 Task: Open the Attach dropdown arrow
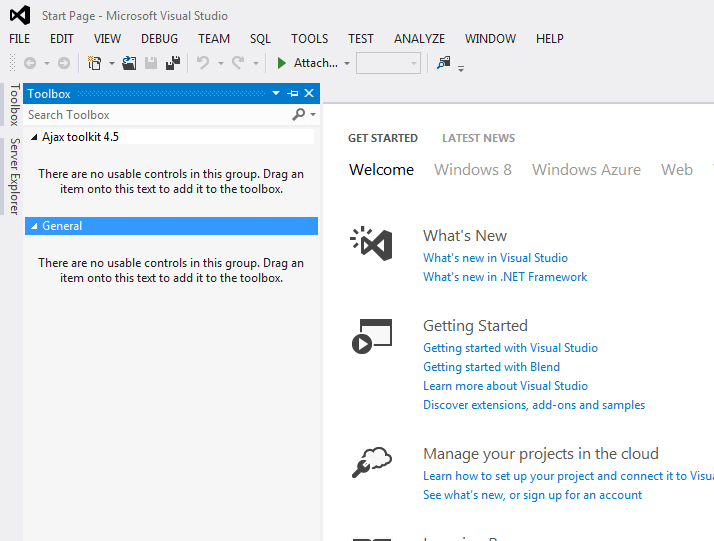(347, 63)
